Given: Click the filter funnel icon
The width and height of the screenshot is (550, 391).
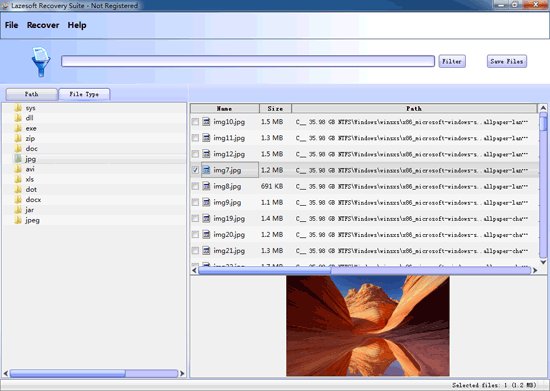Looking at the screenshot, I should (41, 62).
